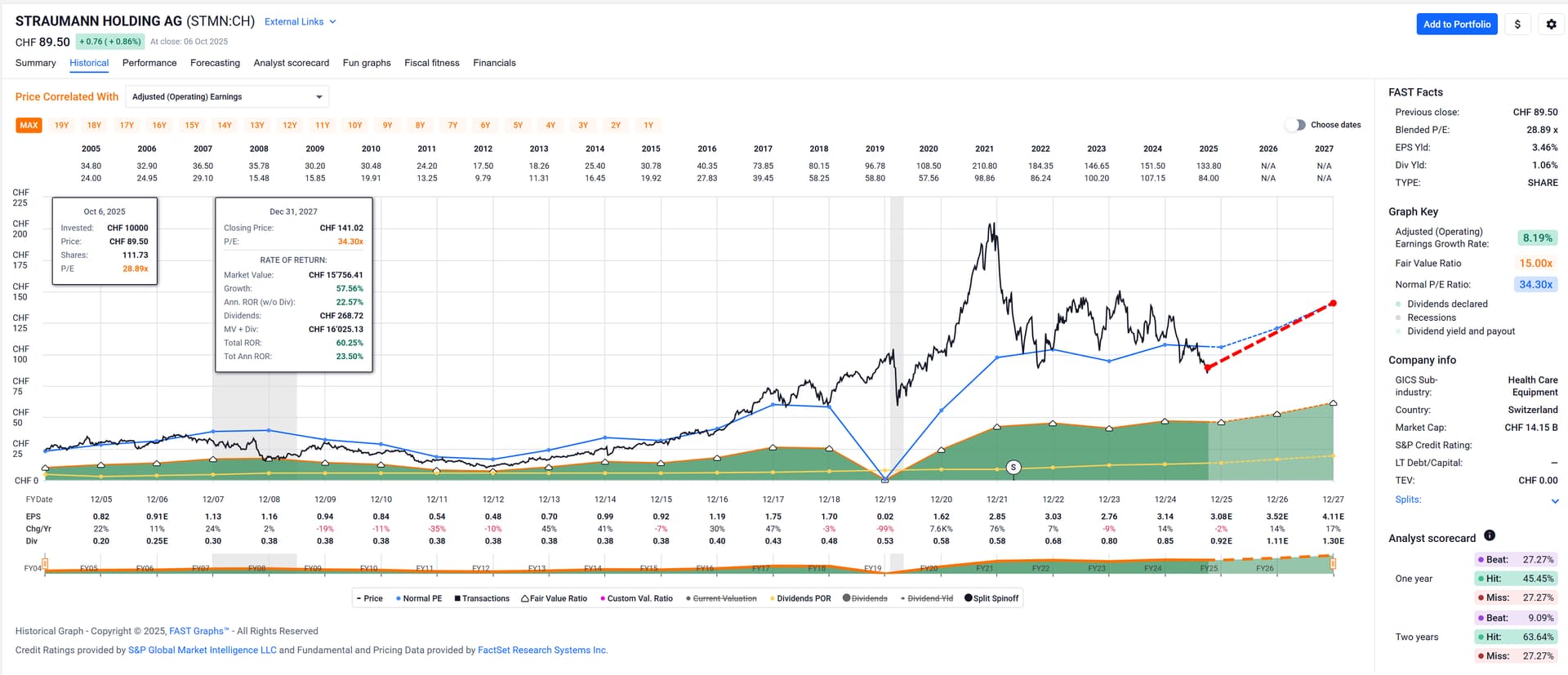
Task: Open the Fiscal fitness tab
Action: 431,63
